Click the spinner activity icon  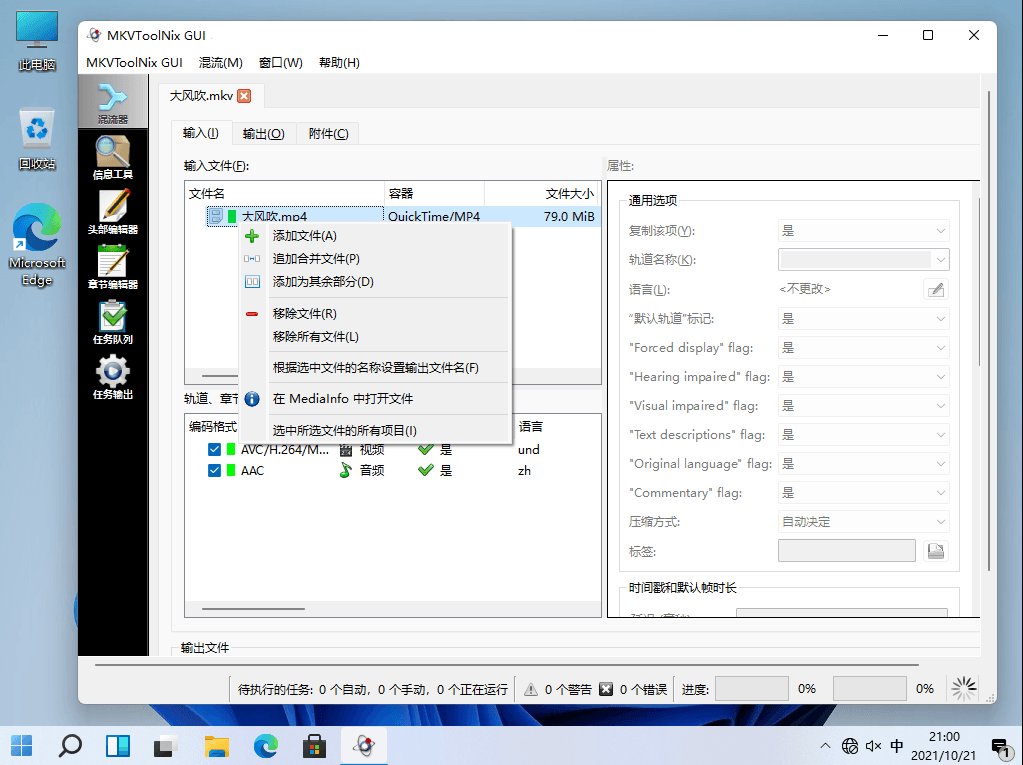point(964,689)
